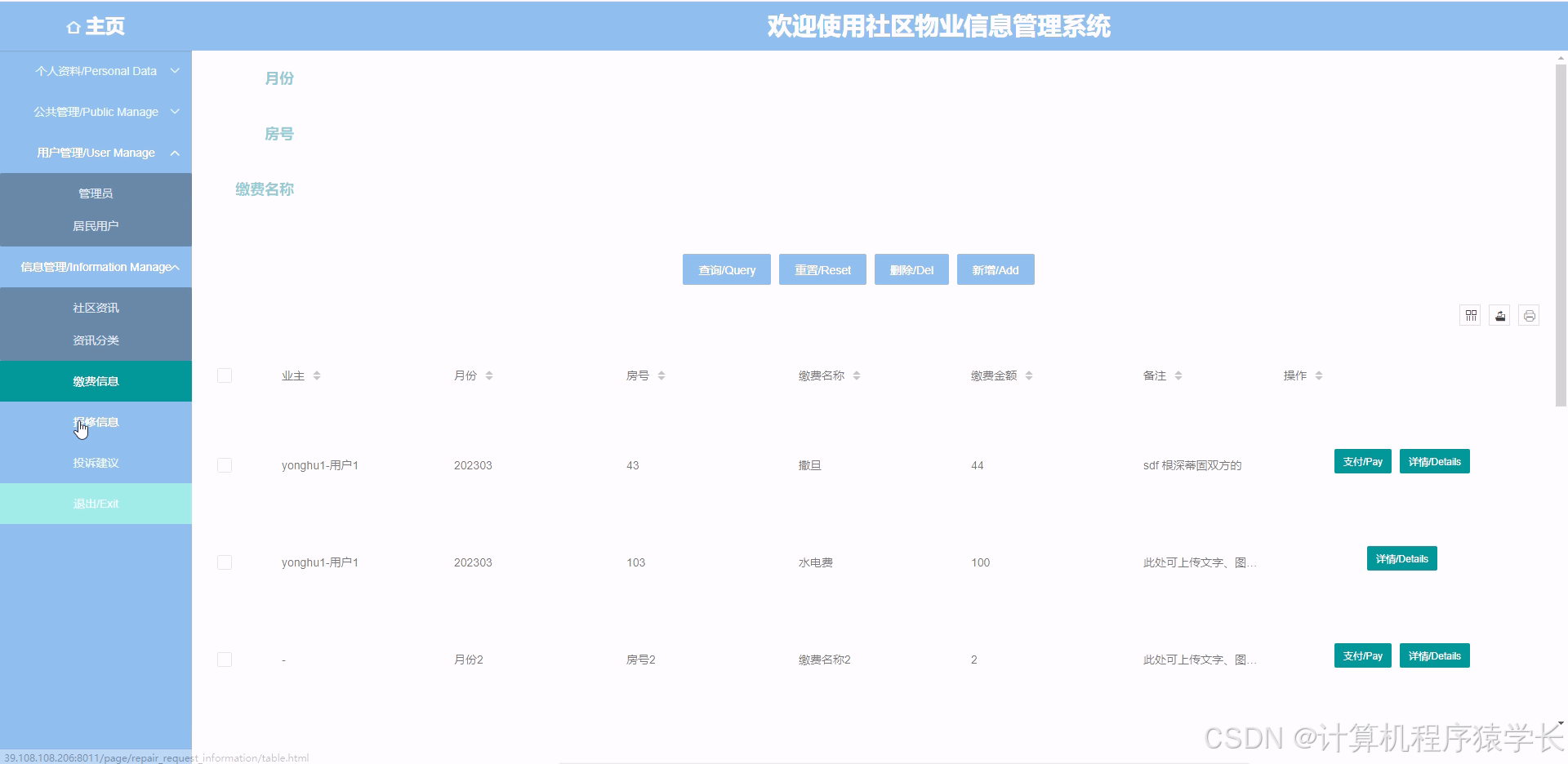The width and height of the screenshot is (1568, 764).
Task: Click the 删除/Del button
Action: click(911, 269)
